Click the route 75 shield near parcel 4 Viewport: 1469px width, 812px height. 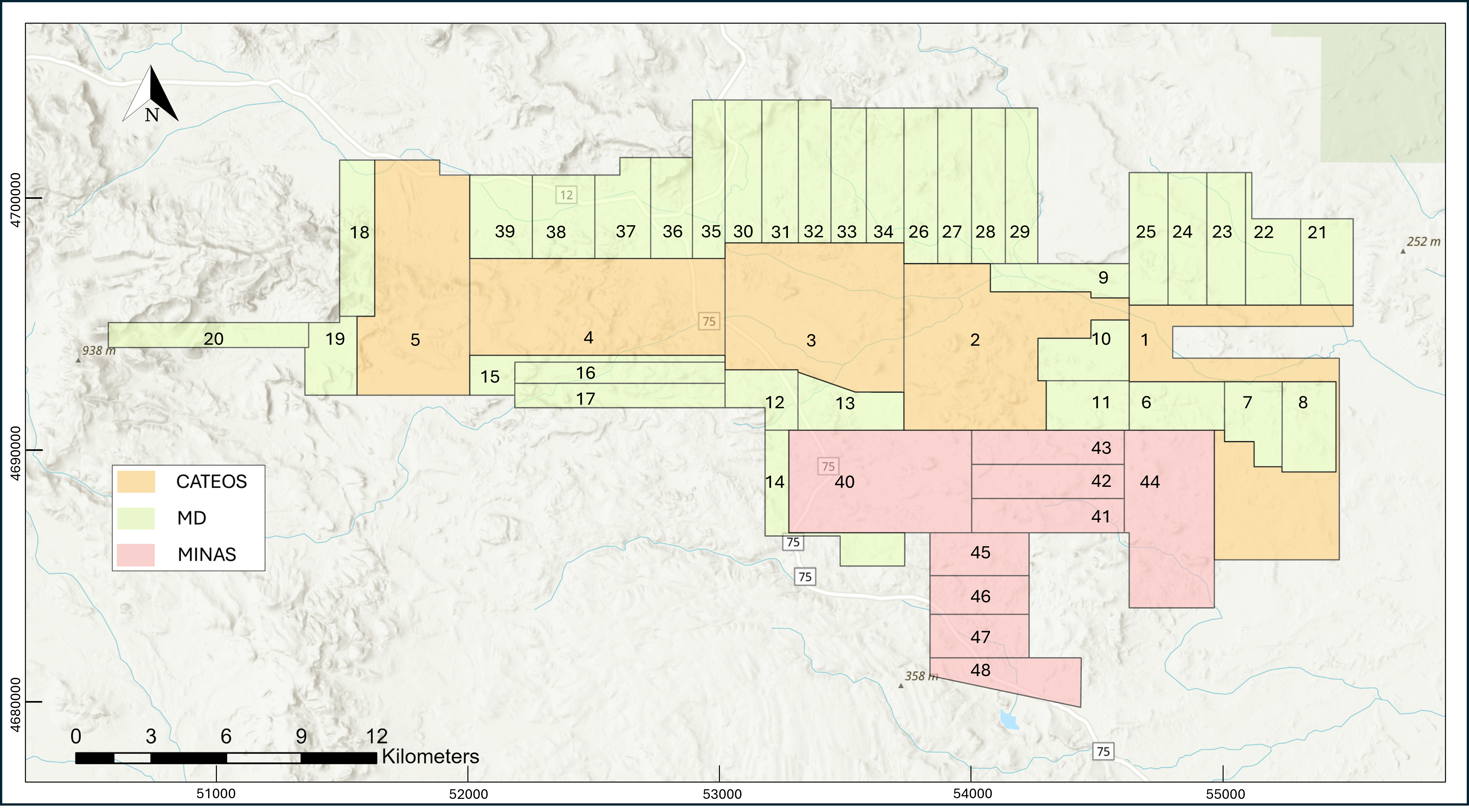point(709,321)
